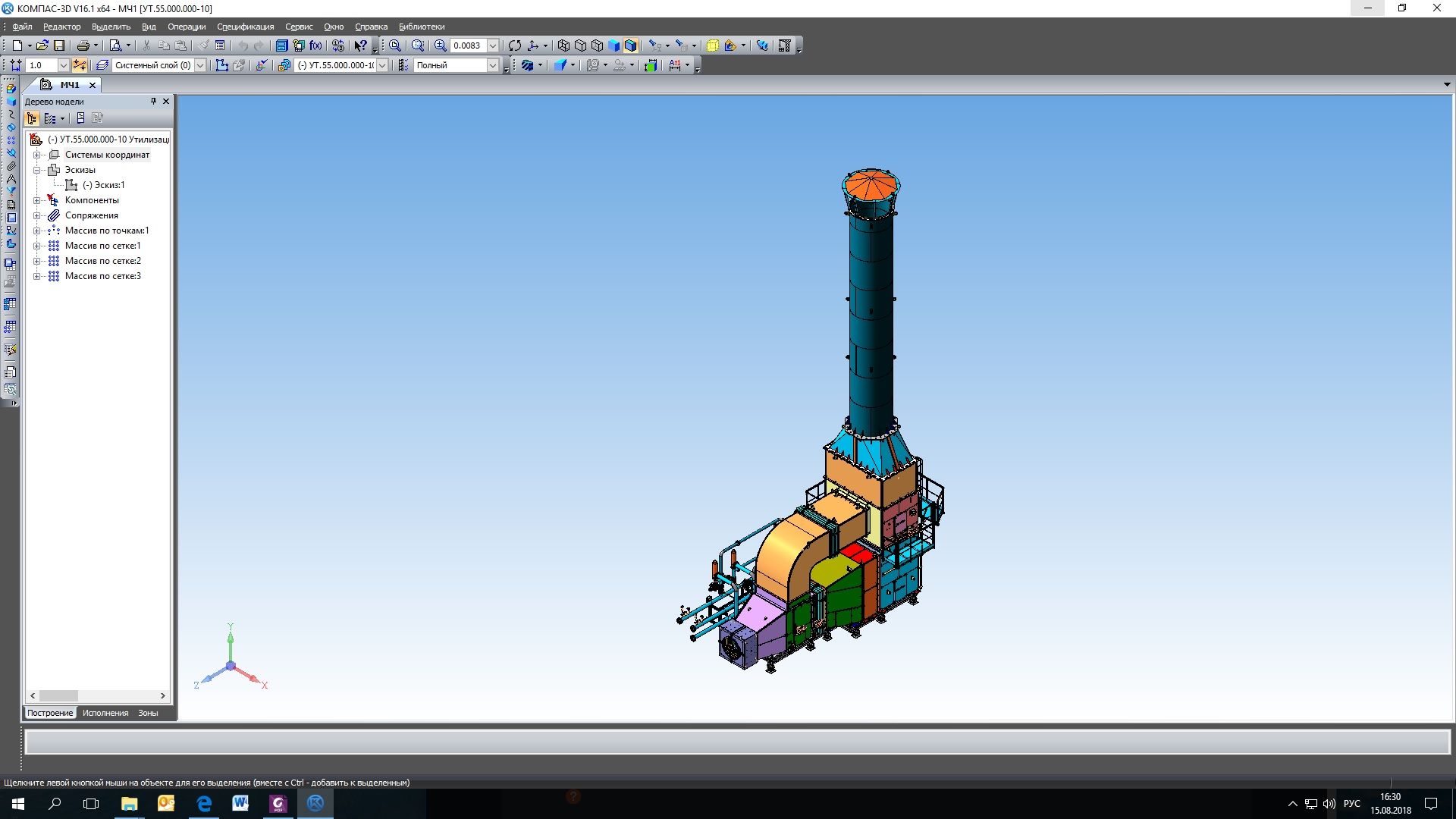Click the Зоны tab label
Viewport: 1456px width, 819px height.
[148, 713]
